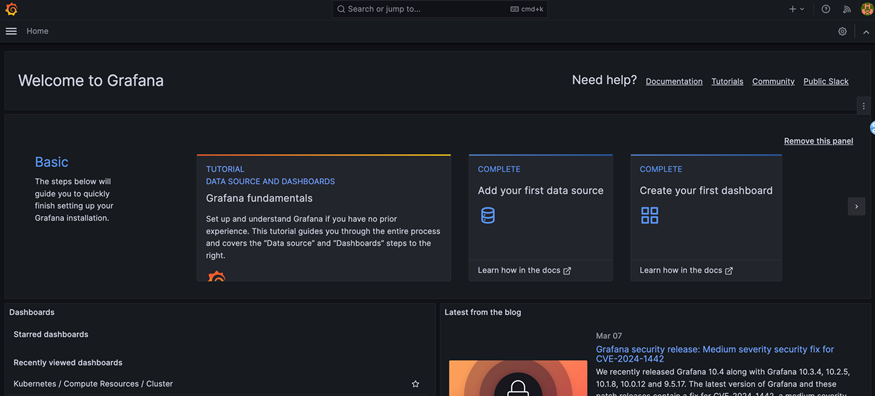The height and width of the screenshot is (396, 875).
Task: Click Add your first data source card
Action: (541, 218)
